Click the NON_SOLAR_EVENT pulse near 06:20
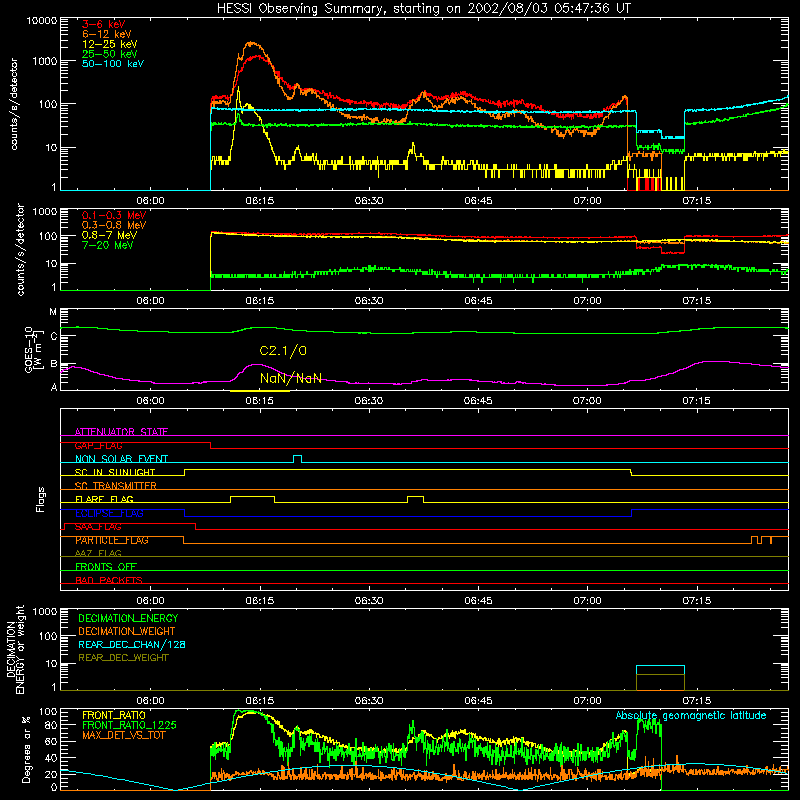Screen dimensions: 800x800 point(297,459)
